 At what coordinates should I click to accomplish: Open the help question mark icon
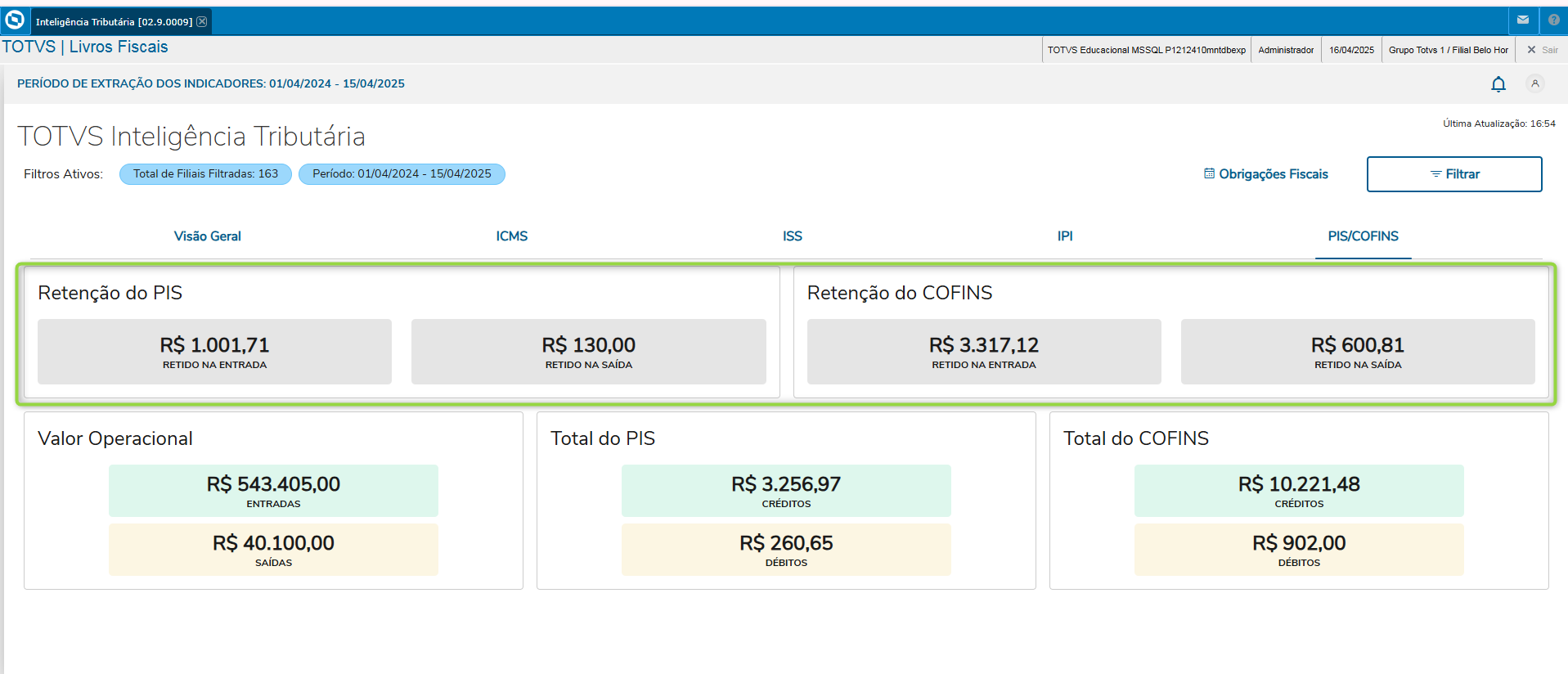pos(1554,20)
